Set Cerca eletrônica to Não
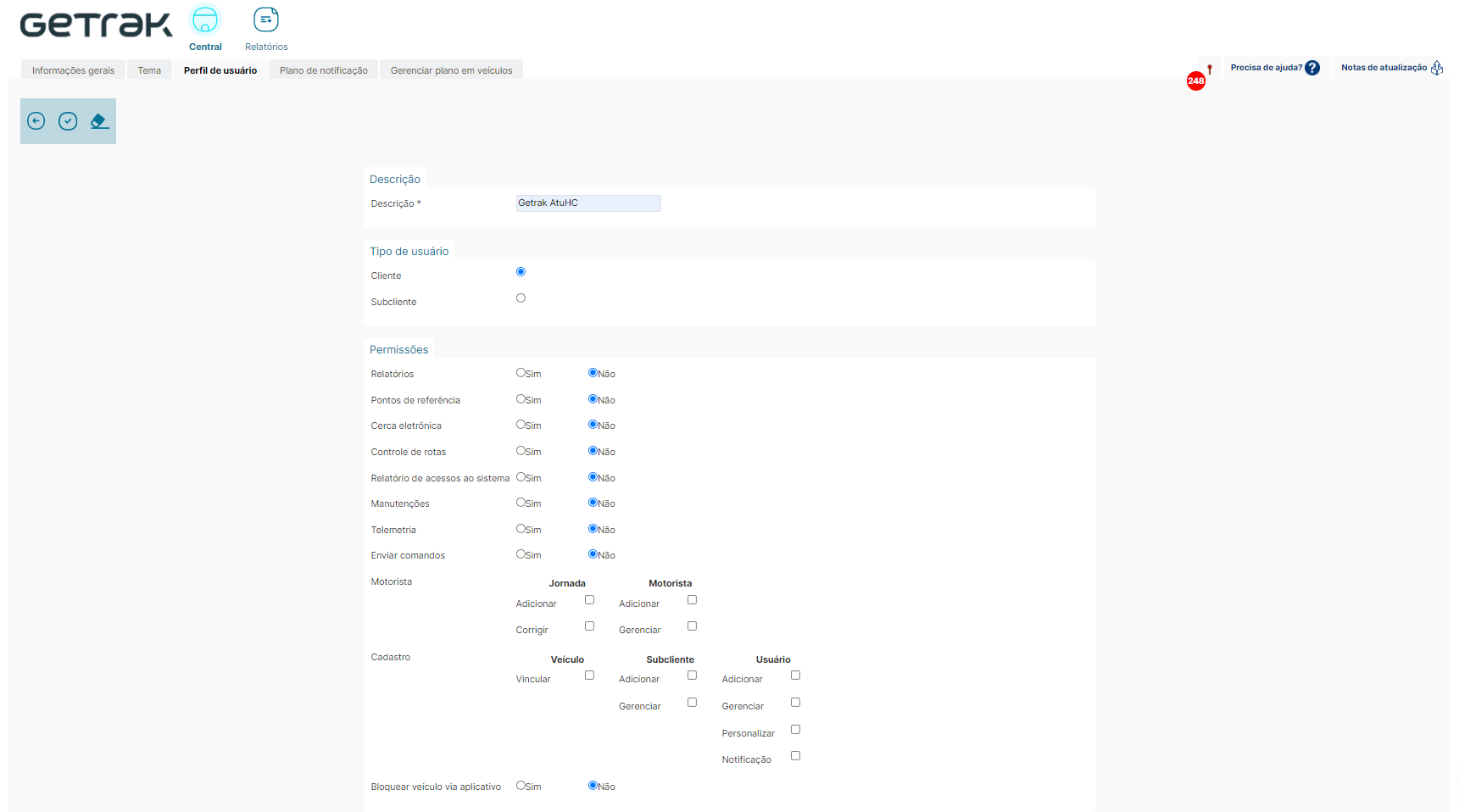Image resolution: width=1459 pixels, height=812 pixels. click(593, 425)
